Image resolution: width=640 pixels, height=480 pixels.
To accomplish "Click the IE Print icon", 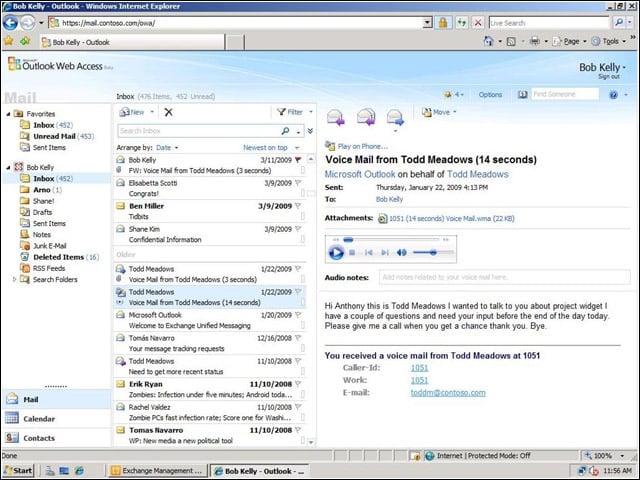I will click(535, 41).
